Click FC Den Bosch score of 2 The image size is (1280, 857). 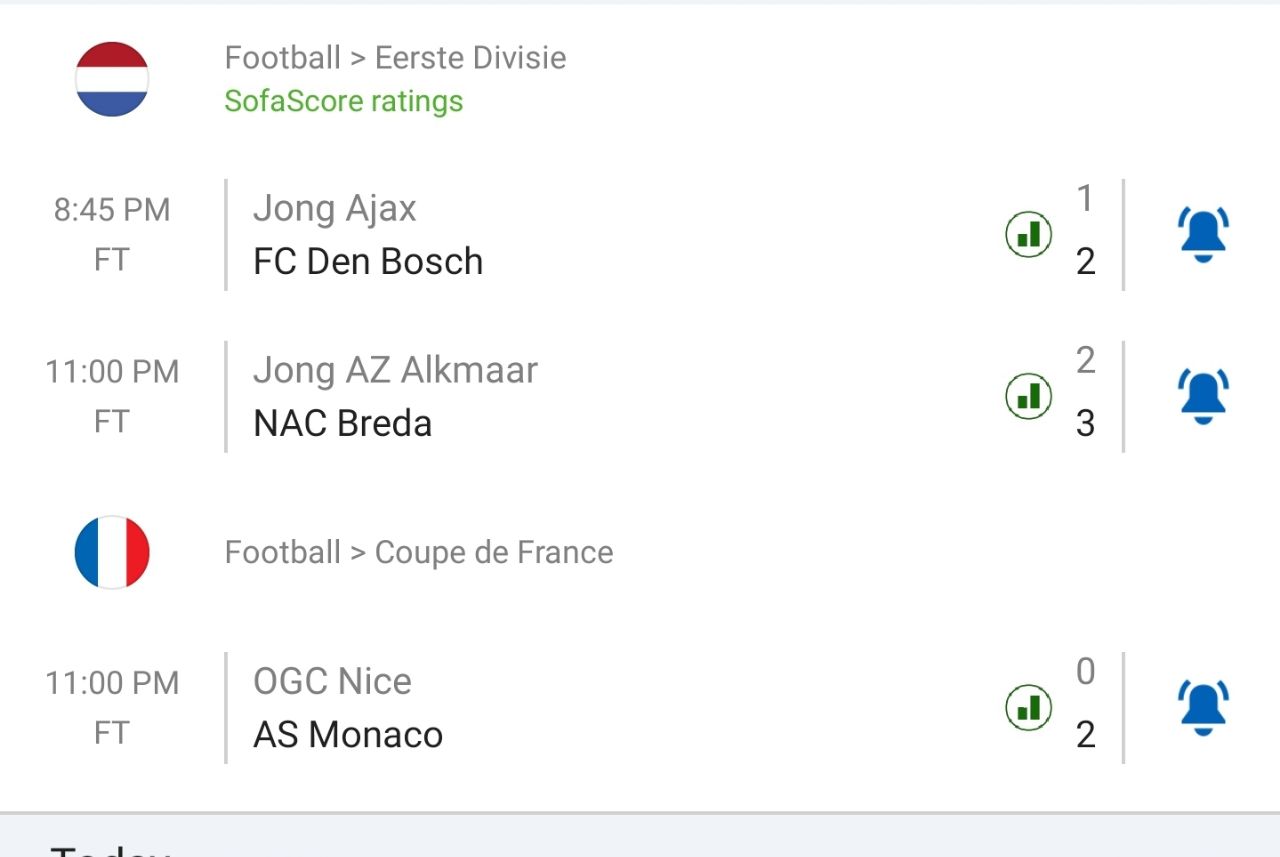(x=1085, y=262)
